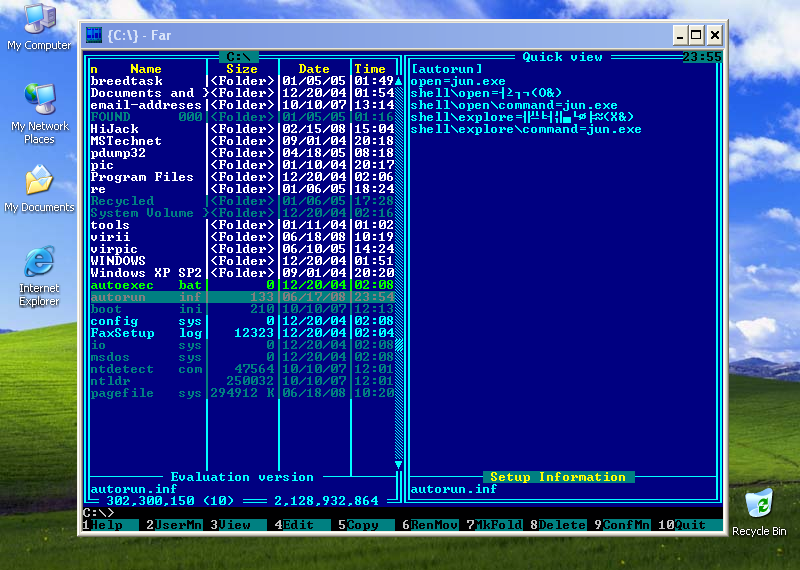Click the 1 Help function key
Image resolution: width=800 pixels, height=570 pixels.
[x=110, y=525]
